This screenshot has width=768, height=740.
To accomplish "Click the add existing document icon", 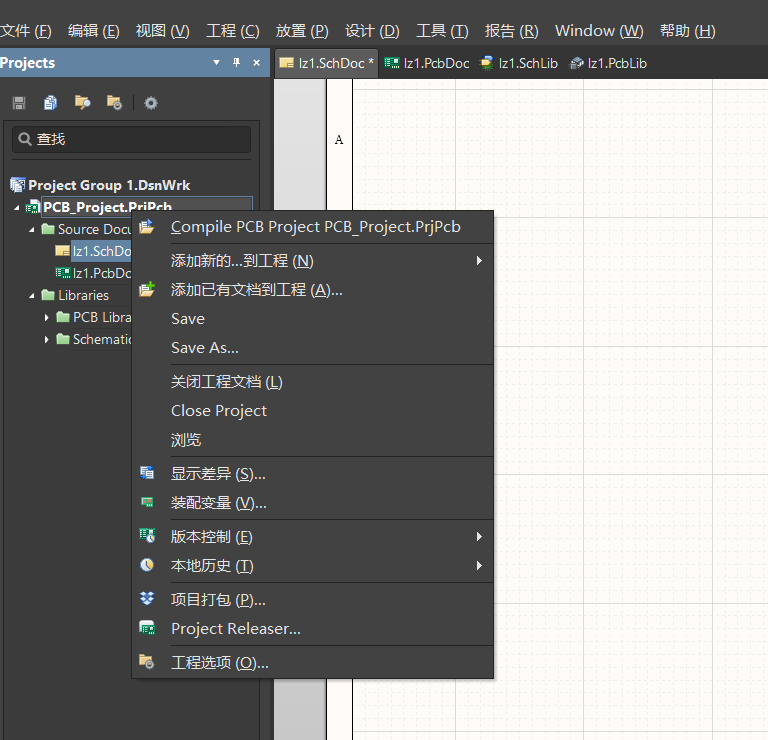I will (147, 289).
